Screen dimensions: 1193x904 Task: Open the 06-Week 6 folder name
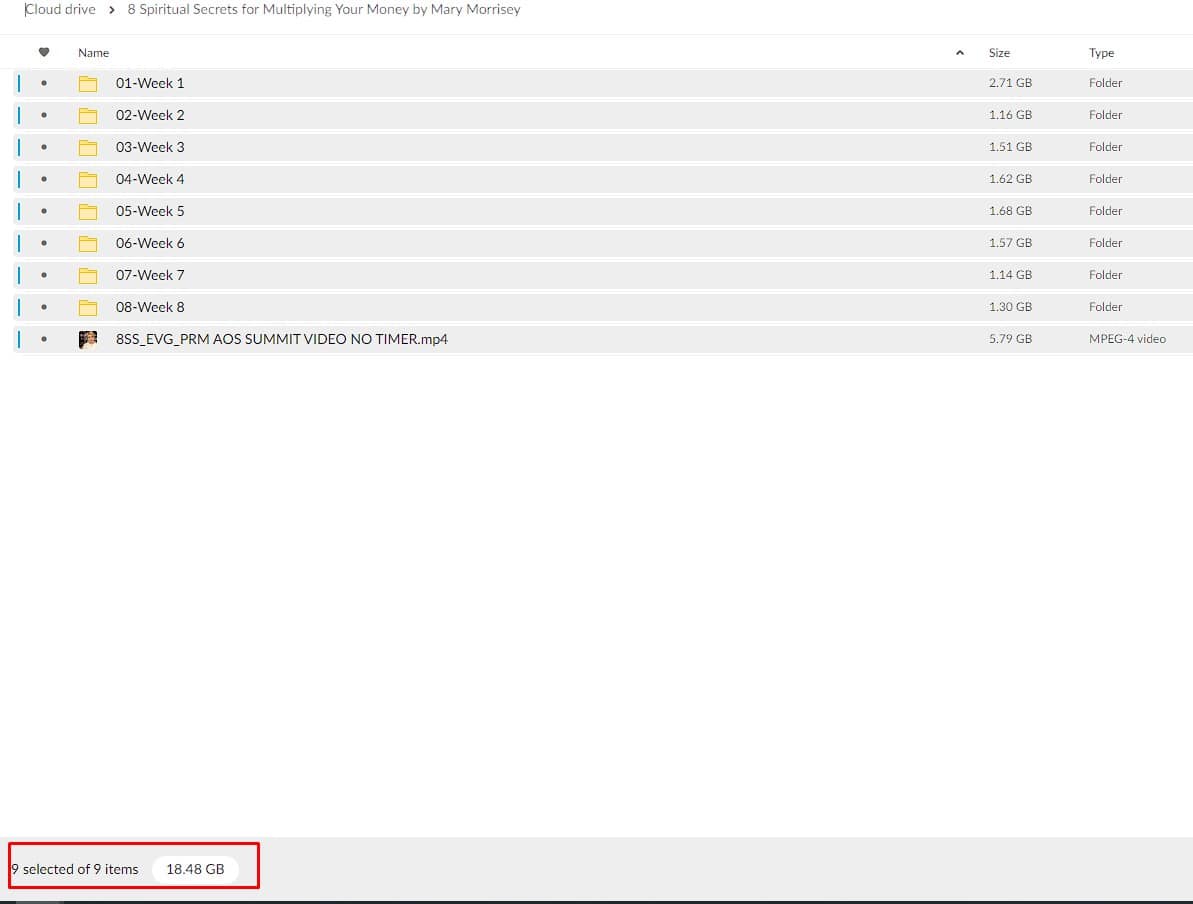point(150,243)
